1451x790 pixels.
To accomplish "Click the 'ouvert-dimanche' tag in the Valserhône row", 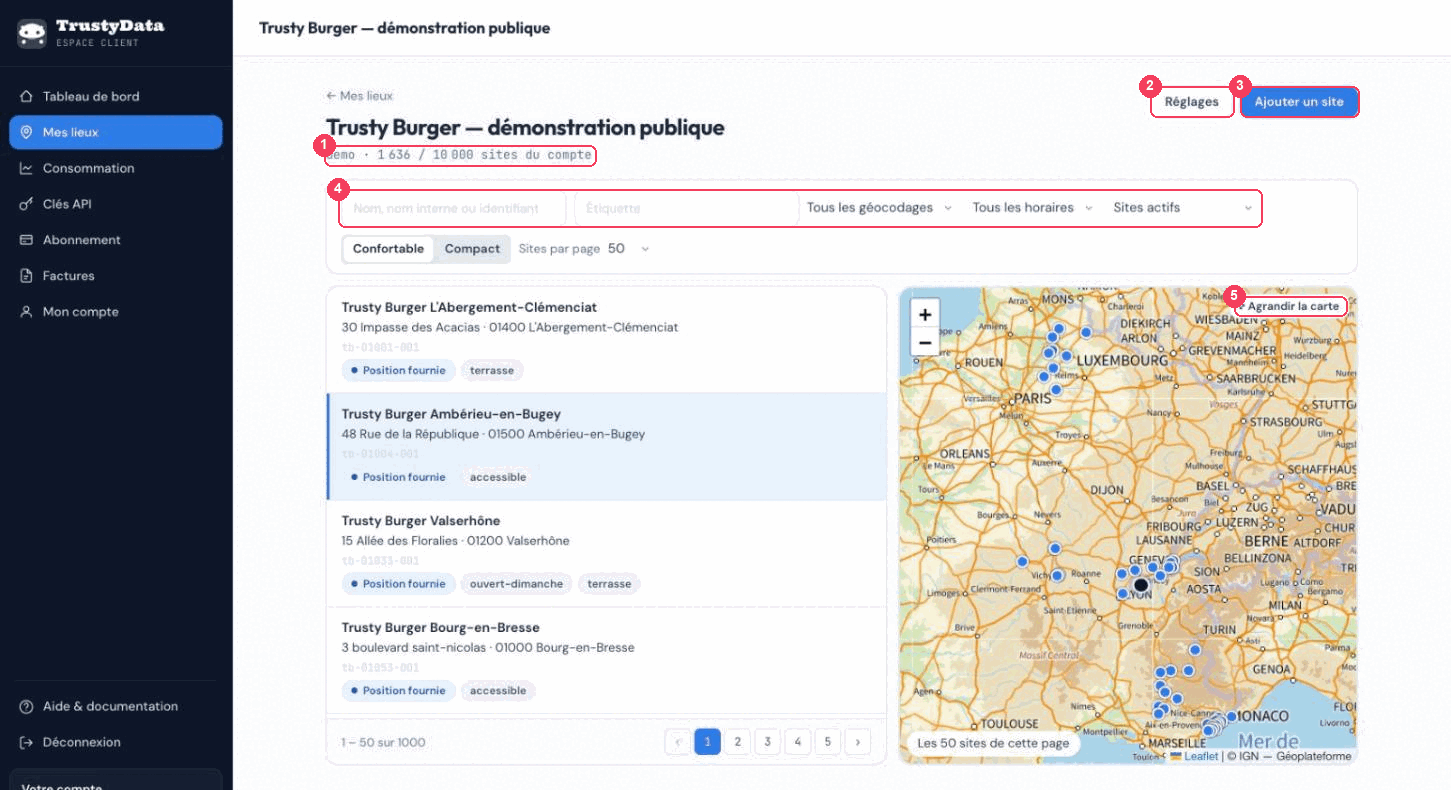I will (x=517, y=584).
